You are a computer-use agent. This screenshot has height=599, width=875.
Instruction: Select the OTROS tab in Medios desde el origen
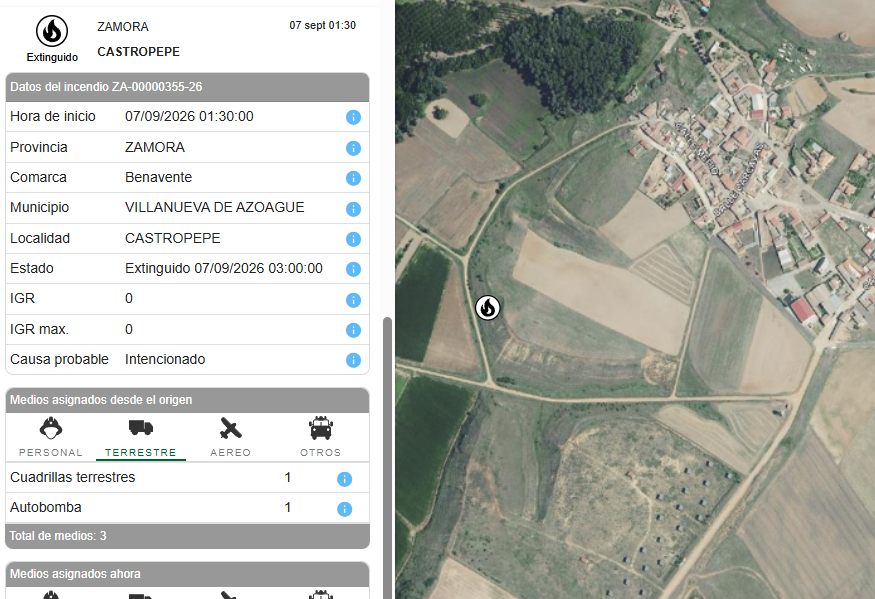[x=320, y=437]
